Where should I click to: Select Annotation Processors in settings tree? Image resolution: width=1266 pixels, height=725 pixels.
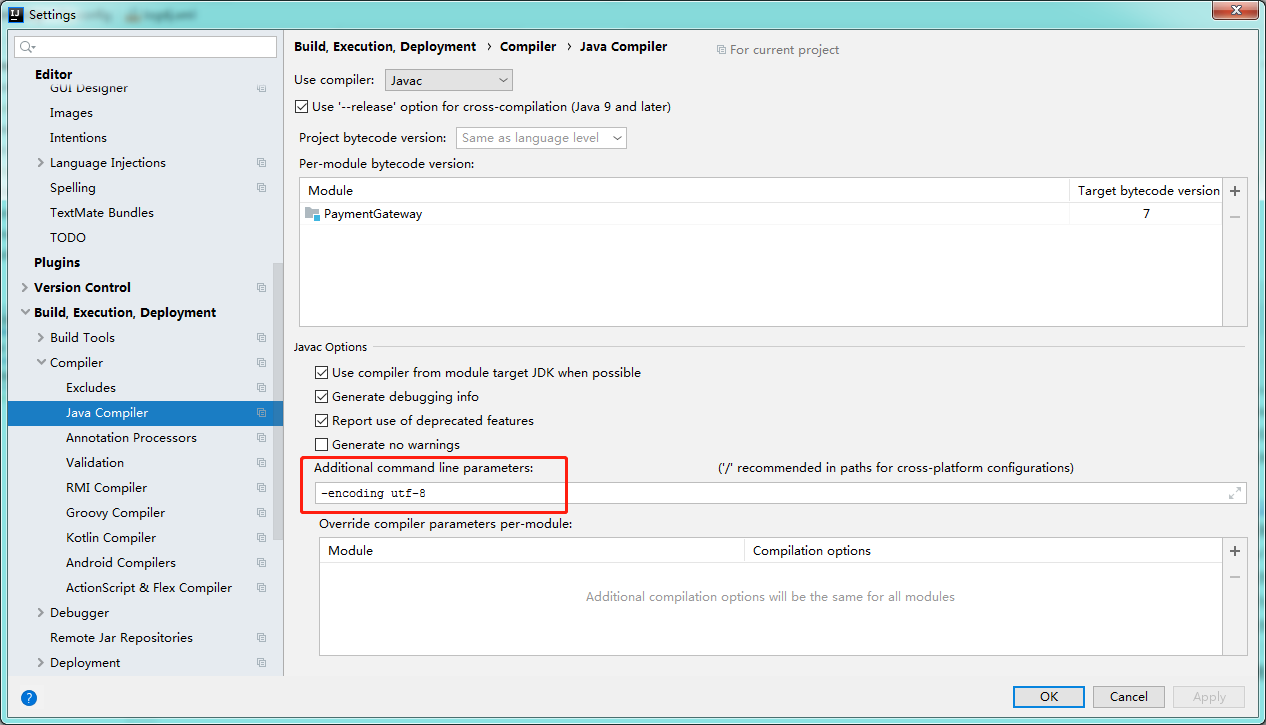[x=131, y=438]
